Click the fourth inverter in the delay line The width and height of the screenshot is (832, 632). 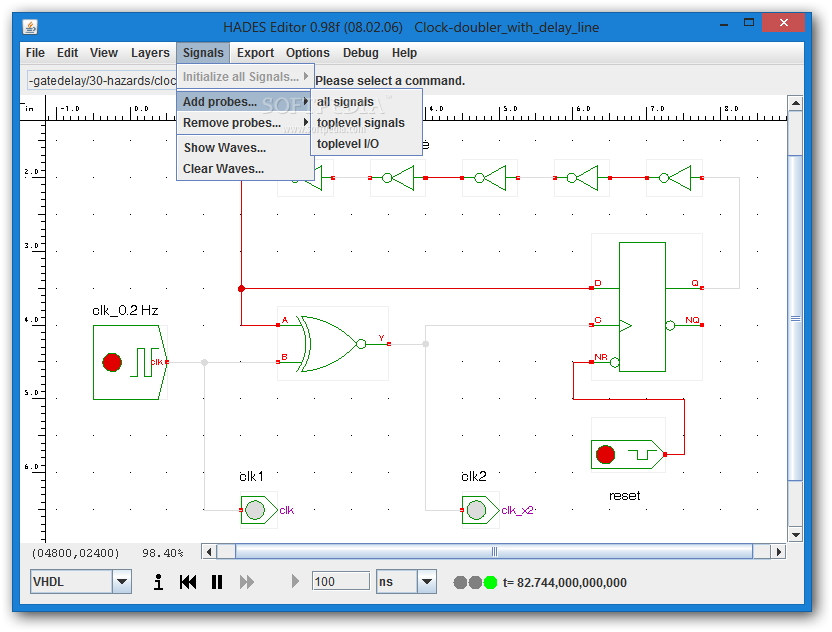coord(582,178)
